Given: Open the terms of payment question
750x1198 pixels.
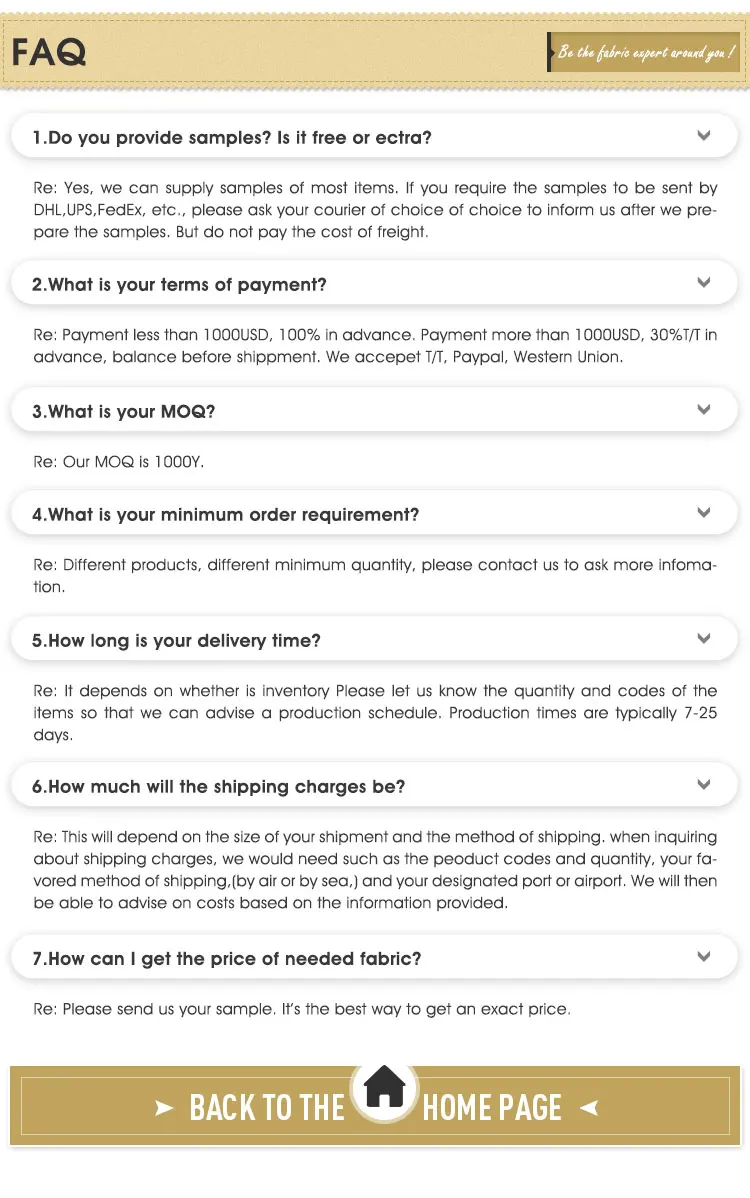Looking at the screenshot, I should click(x=180, y=284).
